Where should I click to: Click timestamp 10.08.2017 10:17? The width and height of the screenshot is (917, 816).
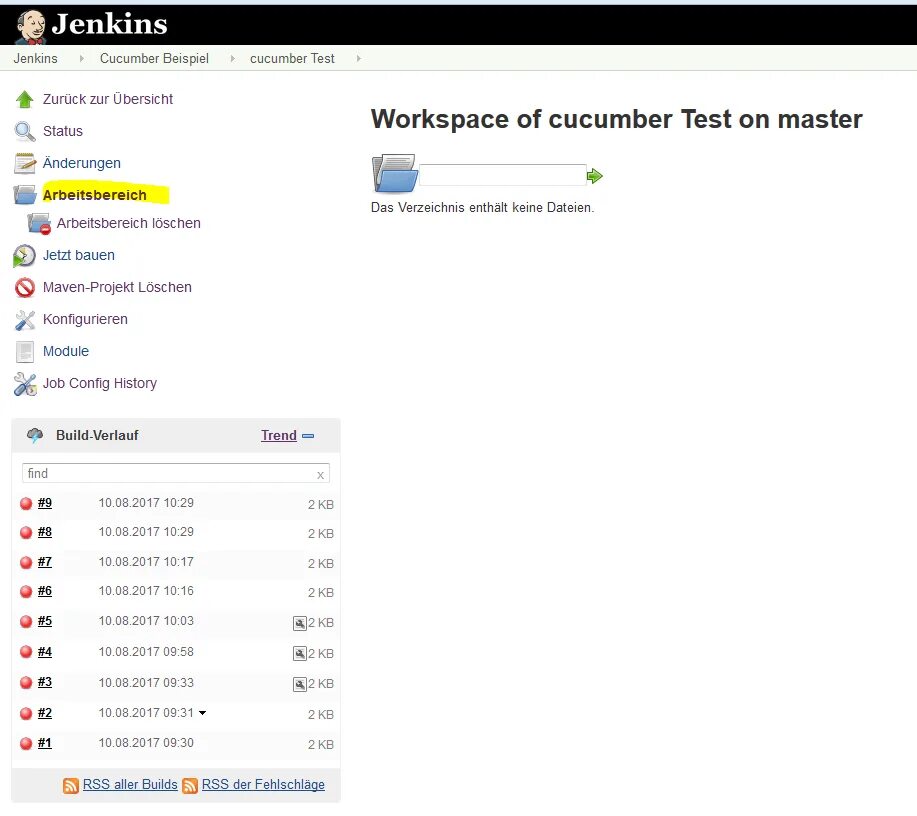[x=146, y=562]
